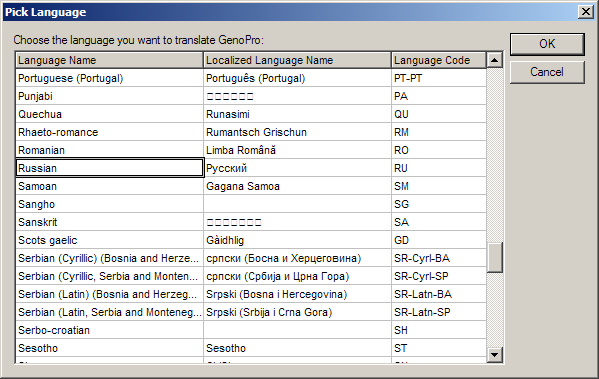This screenshot has width=599, height=379.
Task: Pick Romanian from the list
Action: [251, 150]
